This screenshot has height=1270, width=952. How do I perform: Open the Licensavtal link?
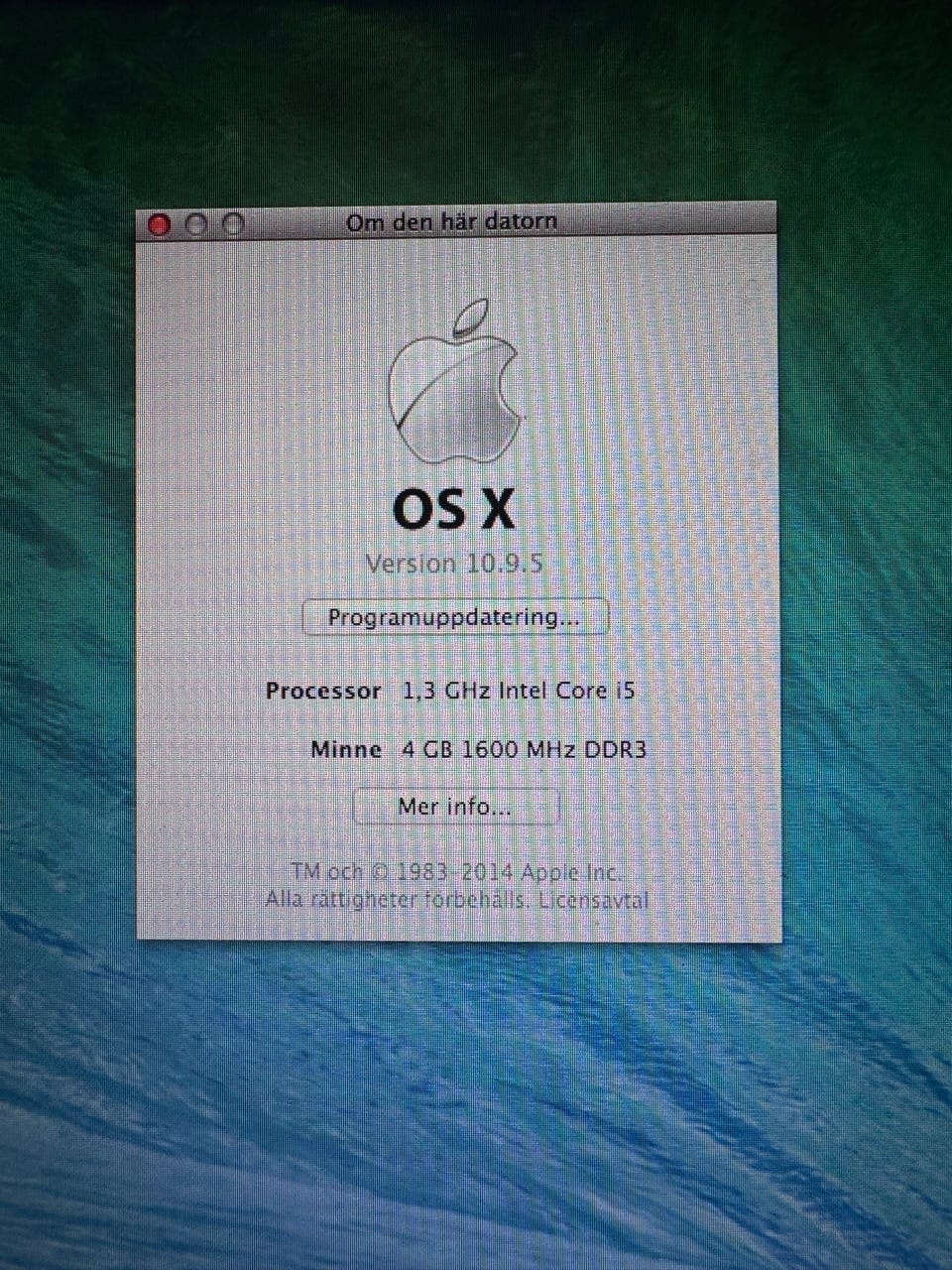(593, 901)
